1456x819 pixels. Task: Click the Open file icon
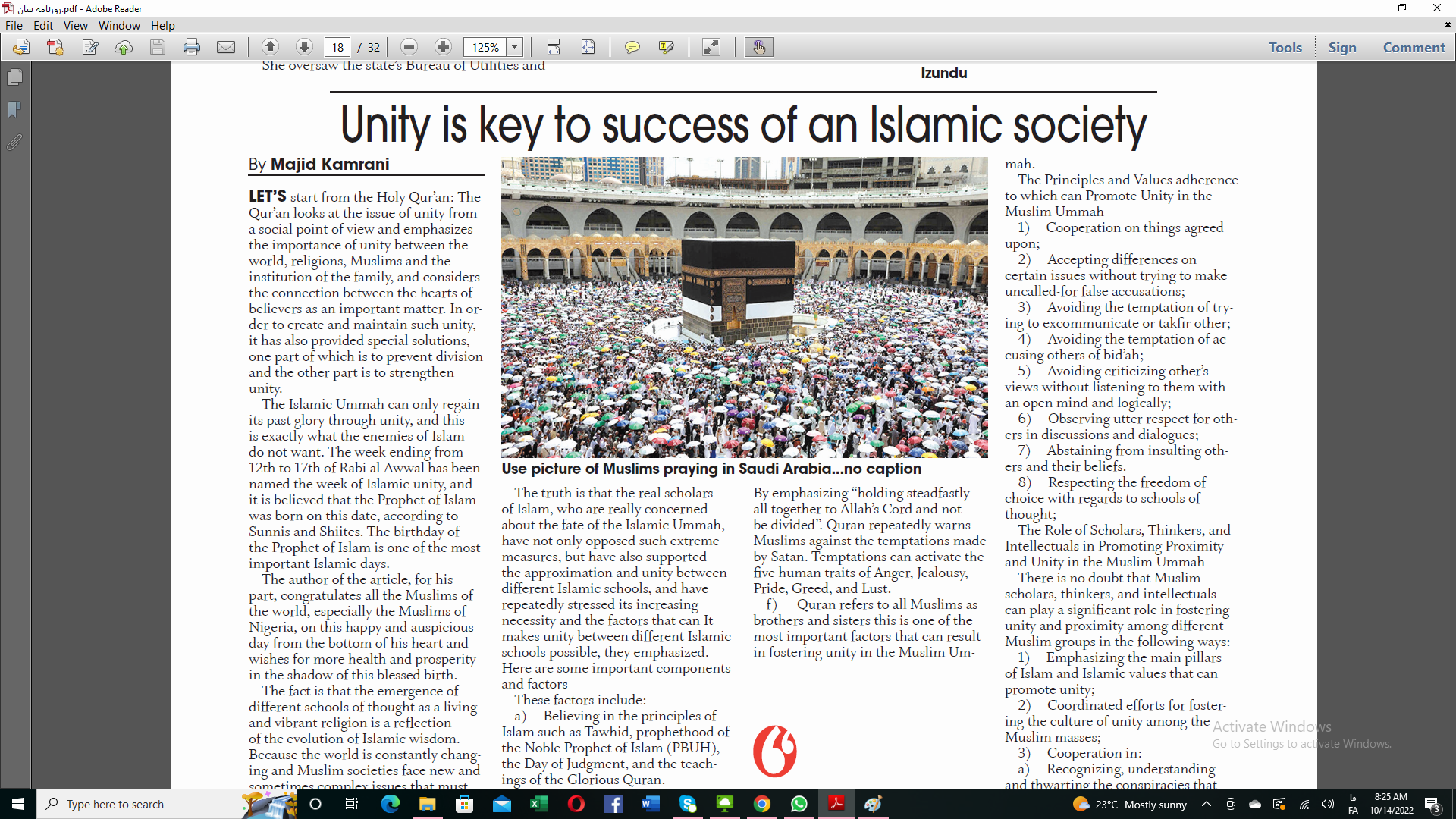[21, 47]
